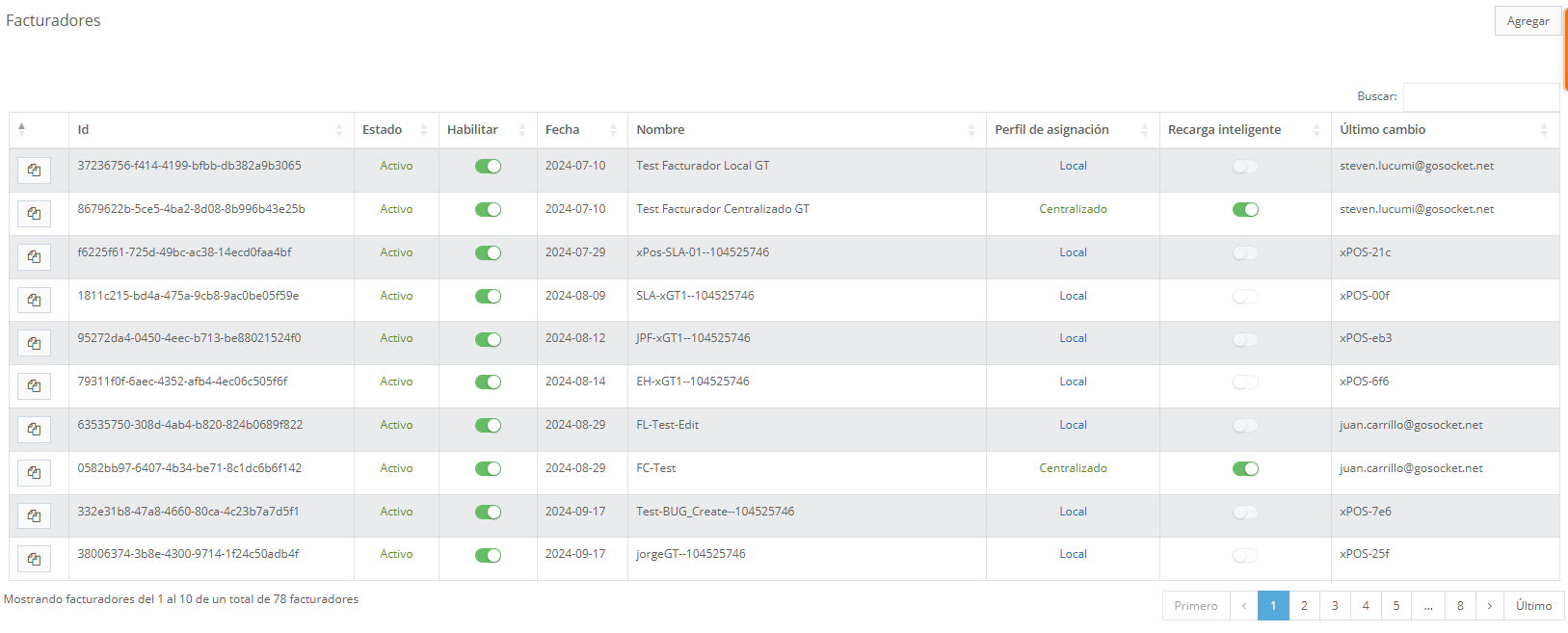Select current page 1 in pagination
This screenshot has height=633, width=1568.
[1273, 605]
